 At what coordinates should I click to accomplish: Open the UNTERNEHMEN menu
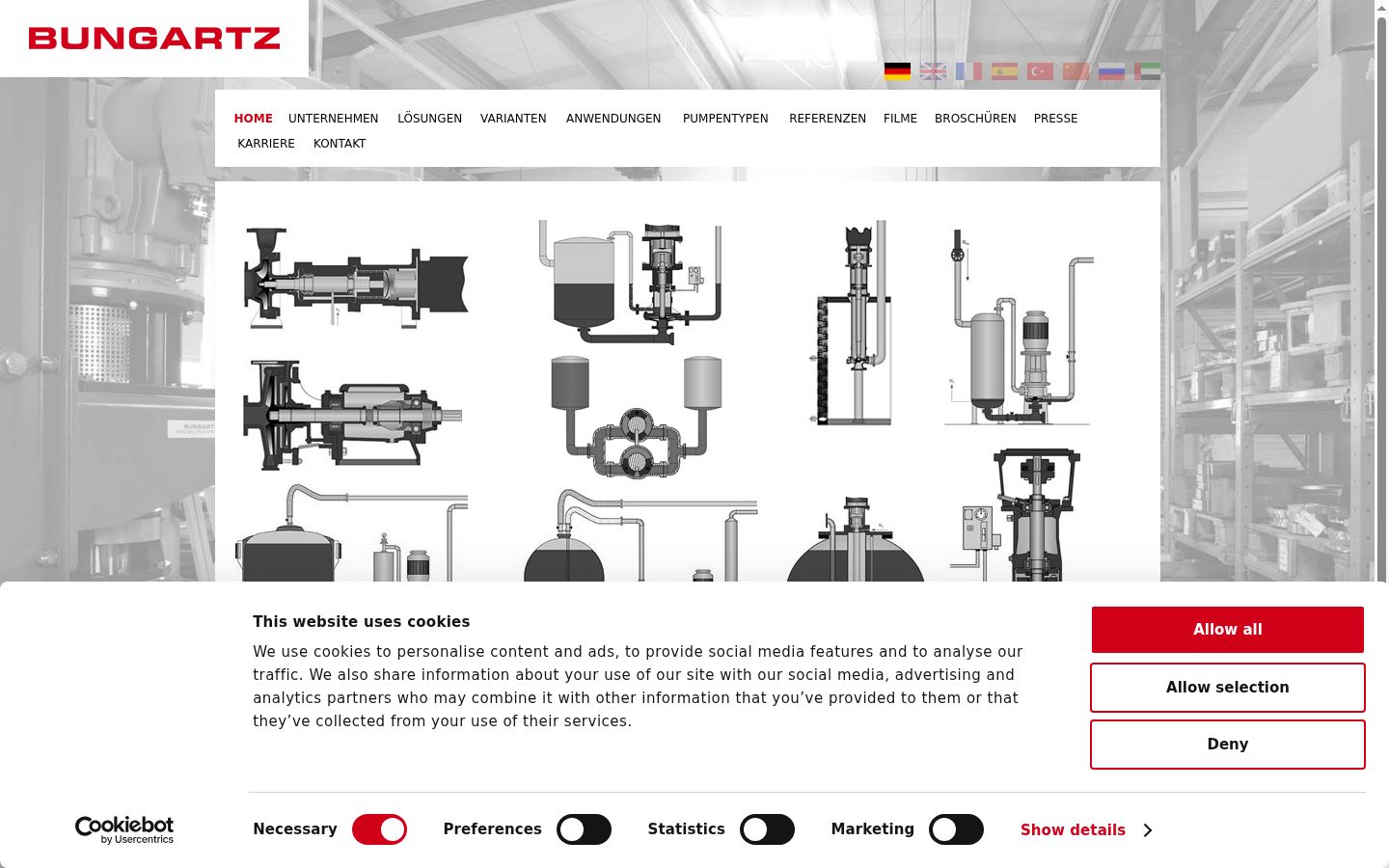coord(334,119)
